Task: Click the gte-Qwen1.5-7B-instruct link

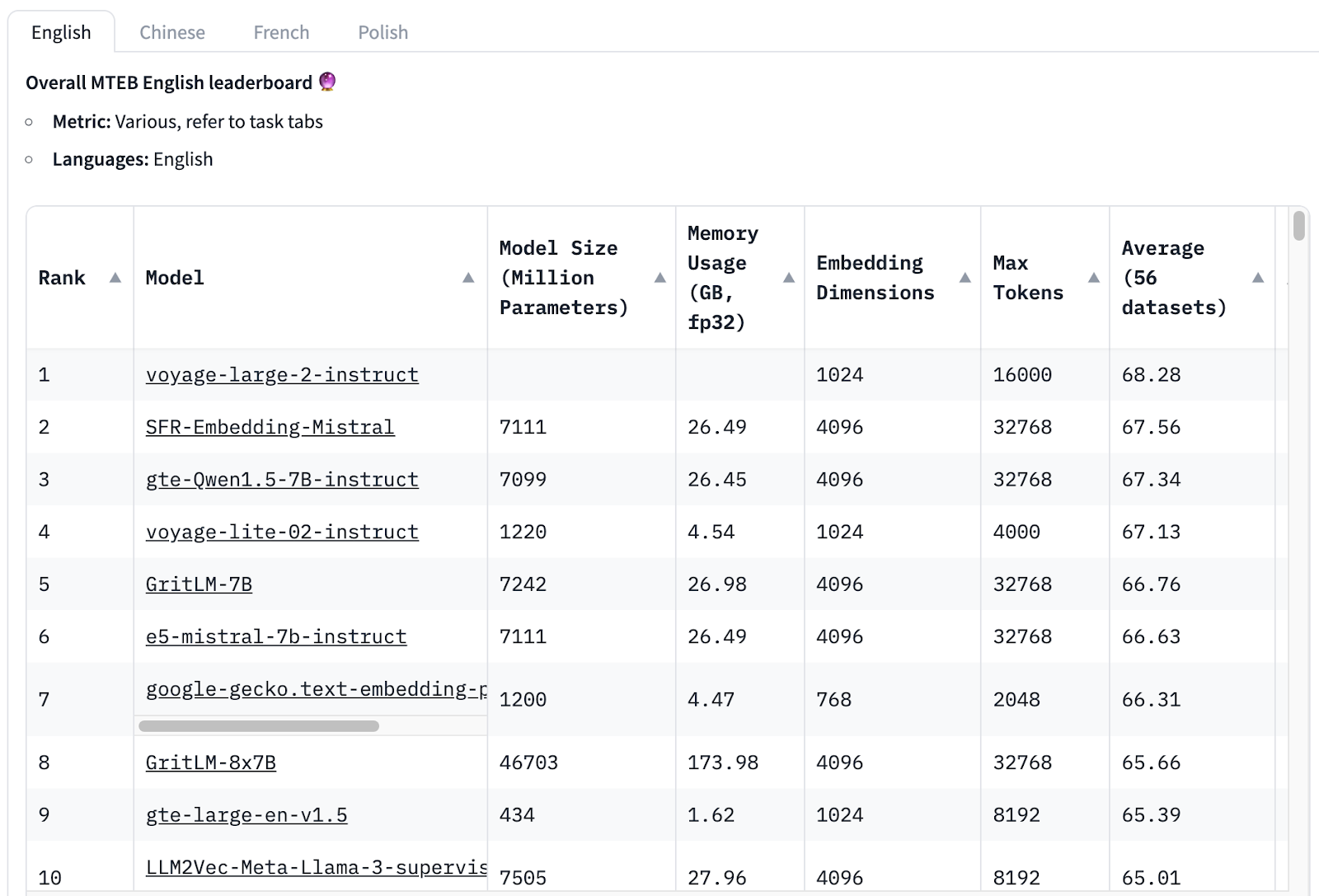Action: click(x=282, y=480)
